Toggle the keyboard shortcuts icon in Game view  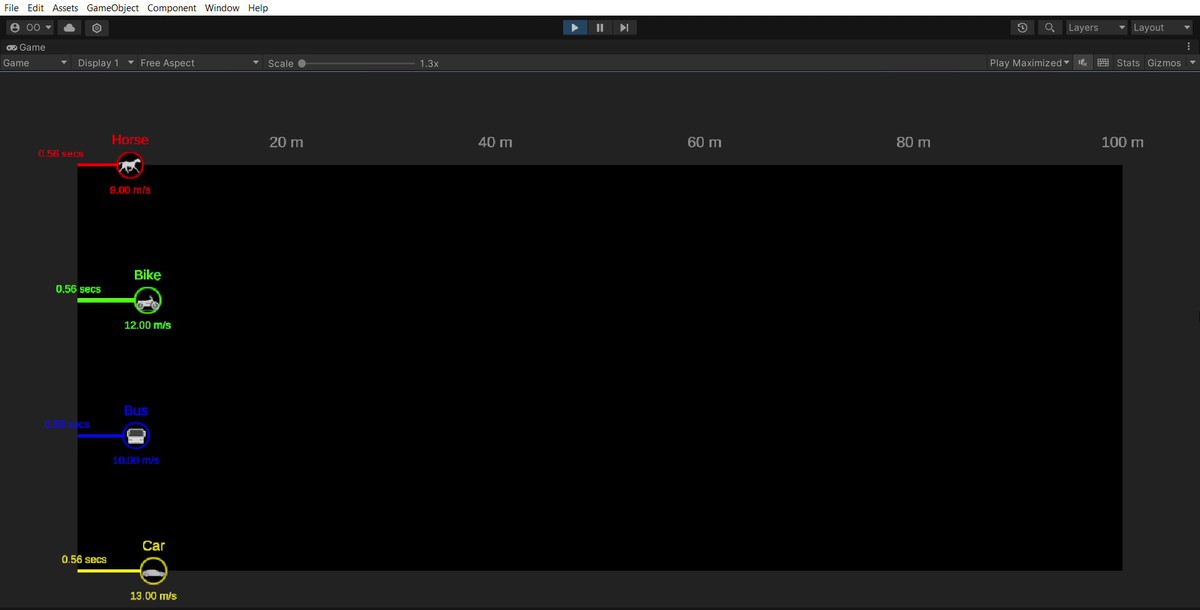[x=1103, y=63]
